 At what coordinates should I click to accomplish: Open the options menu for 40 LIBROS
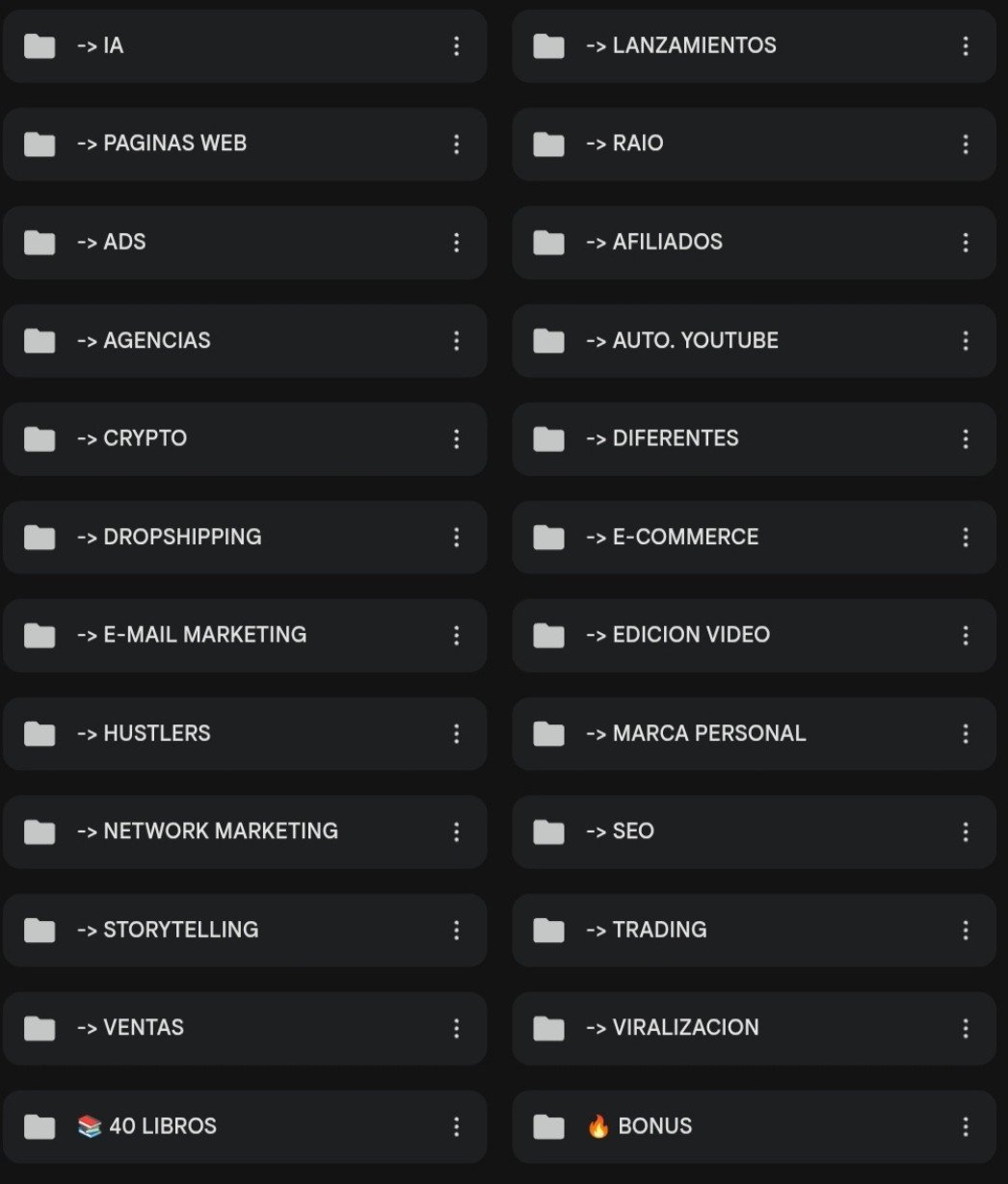(457, 1126)
